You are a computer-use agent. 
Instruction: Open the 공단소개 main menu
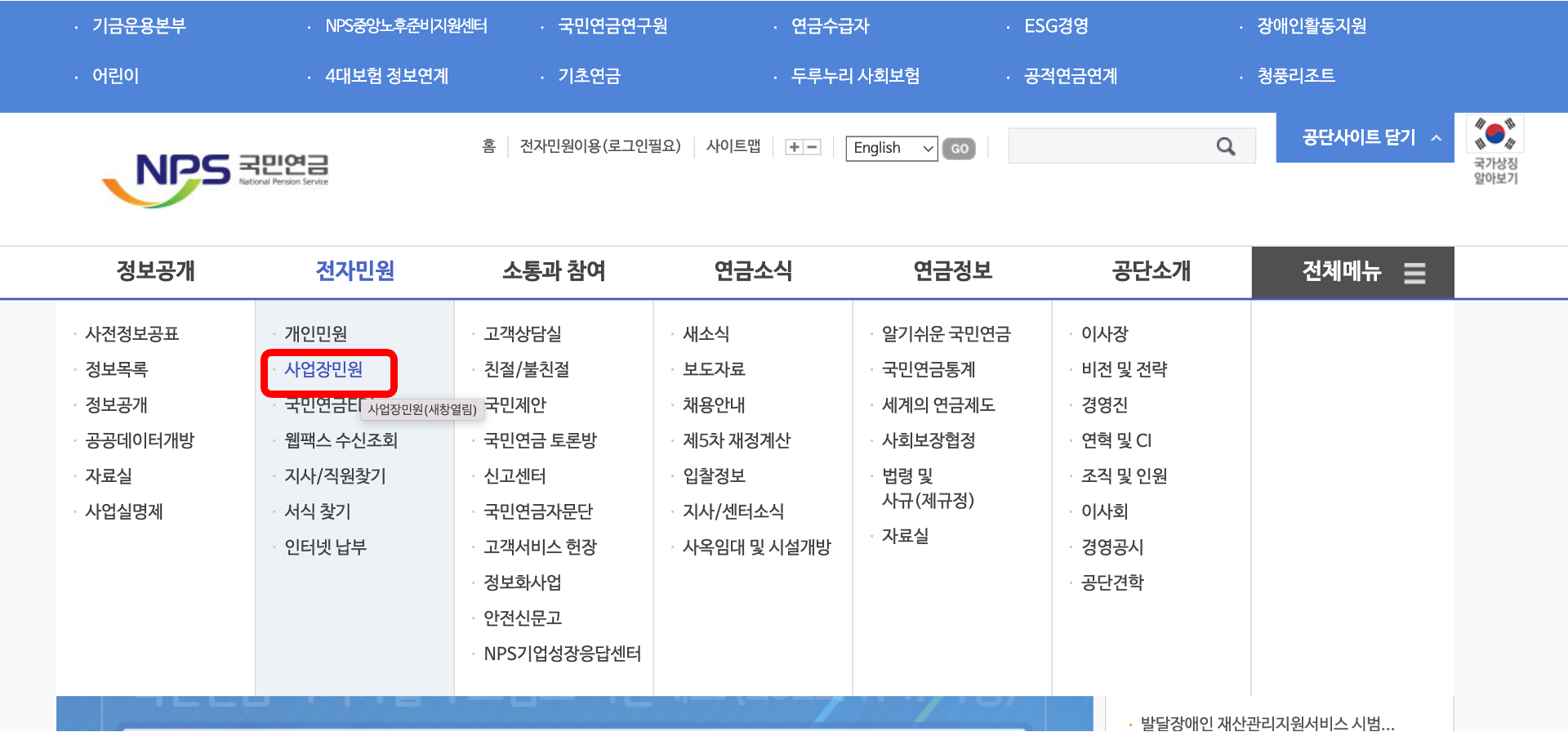pos(1151,271)
